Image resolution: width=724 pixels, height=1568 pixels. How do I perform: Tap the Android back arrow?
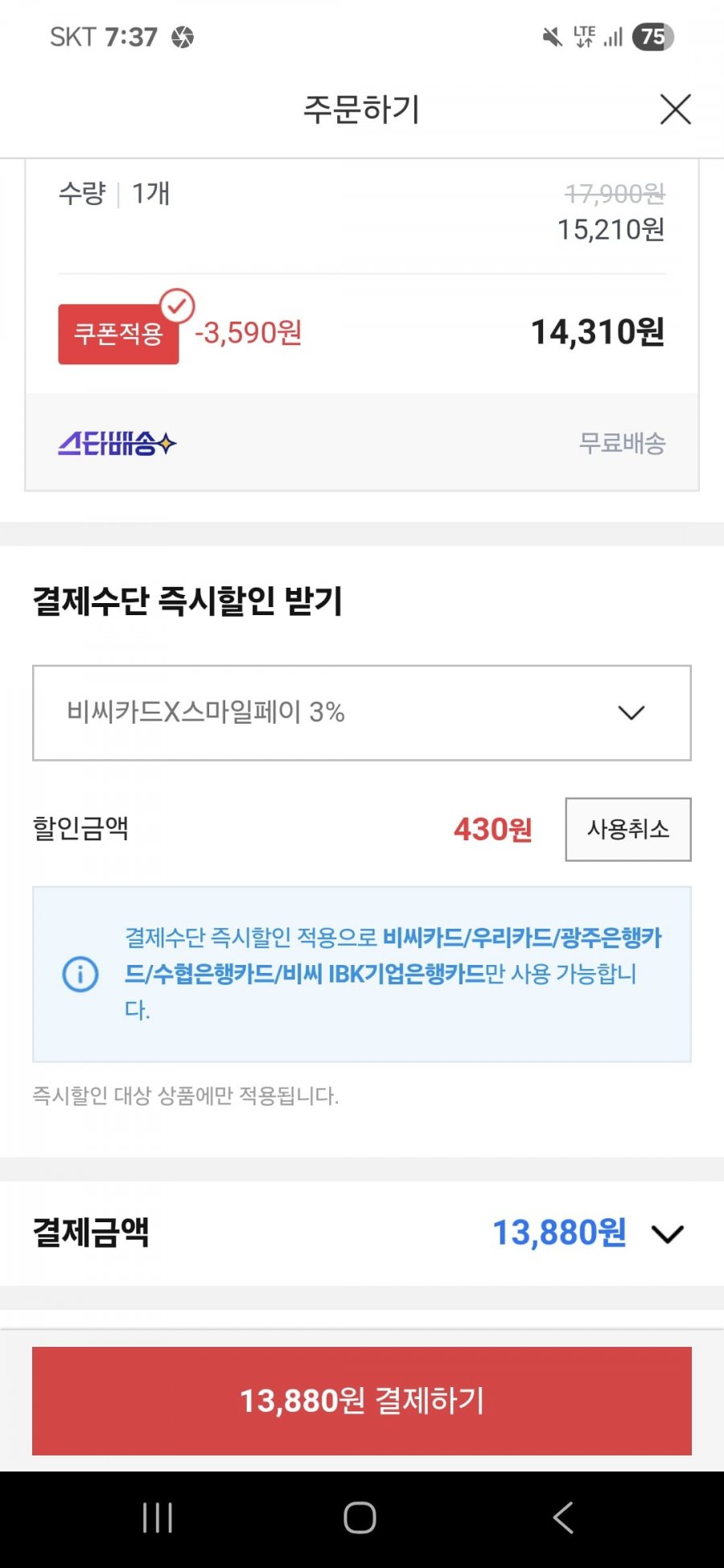point(563,1518)
